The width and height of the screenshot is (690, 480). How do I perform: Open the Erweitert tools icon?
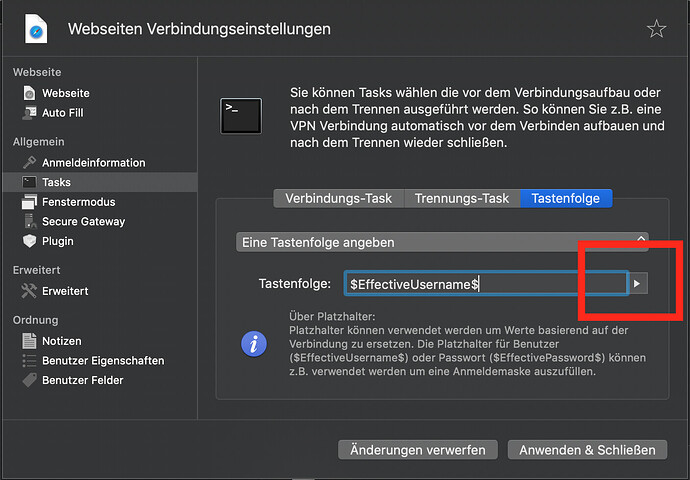[x=29, y=291]
